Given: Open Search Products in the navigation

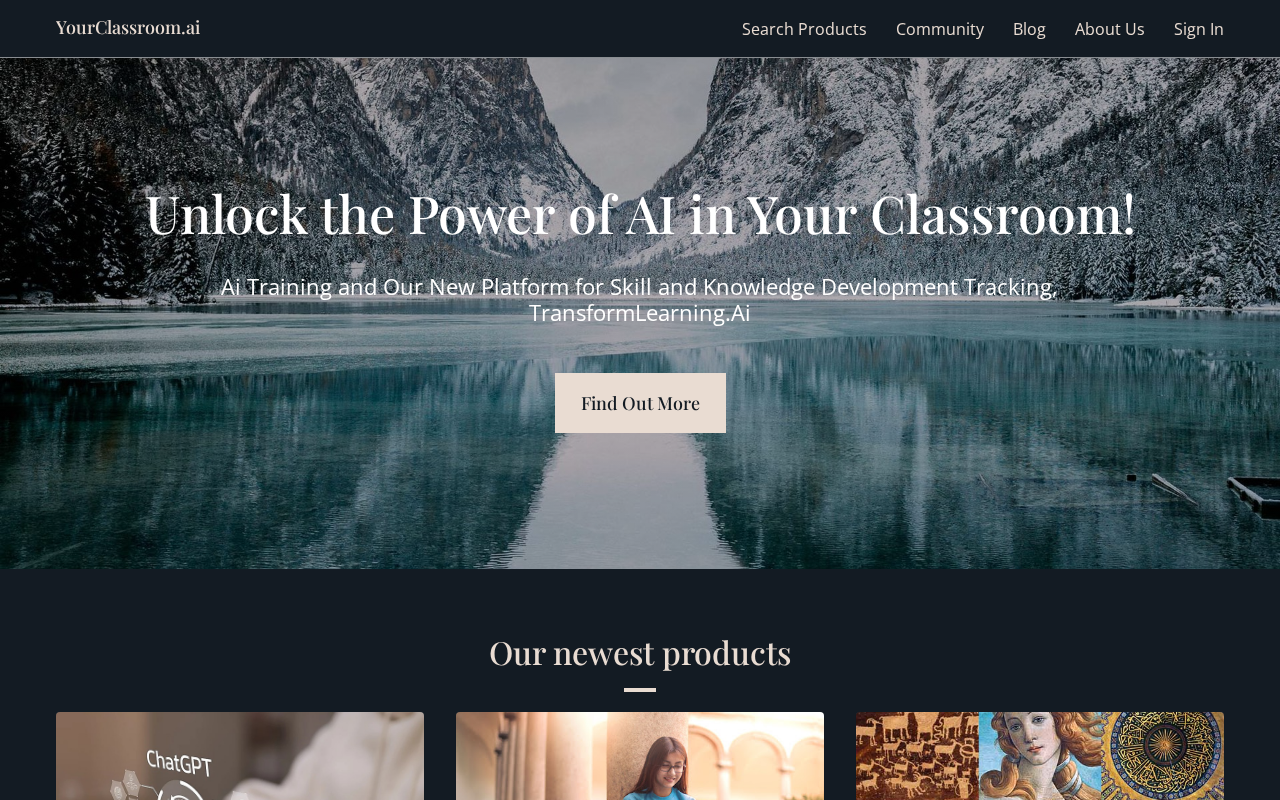Looking at the screenshot, I should pyautogui.click(x=804, y=29).
